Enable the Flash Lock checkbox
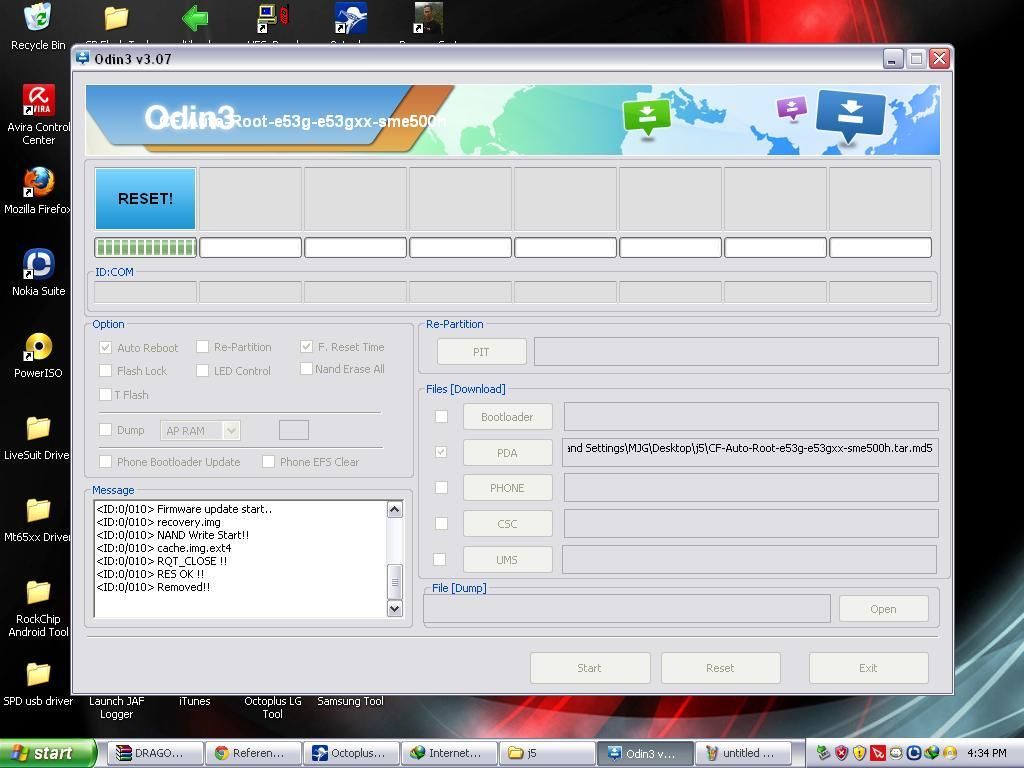This screenshot has width=1024, height=768. [x=105, y=371]
